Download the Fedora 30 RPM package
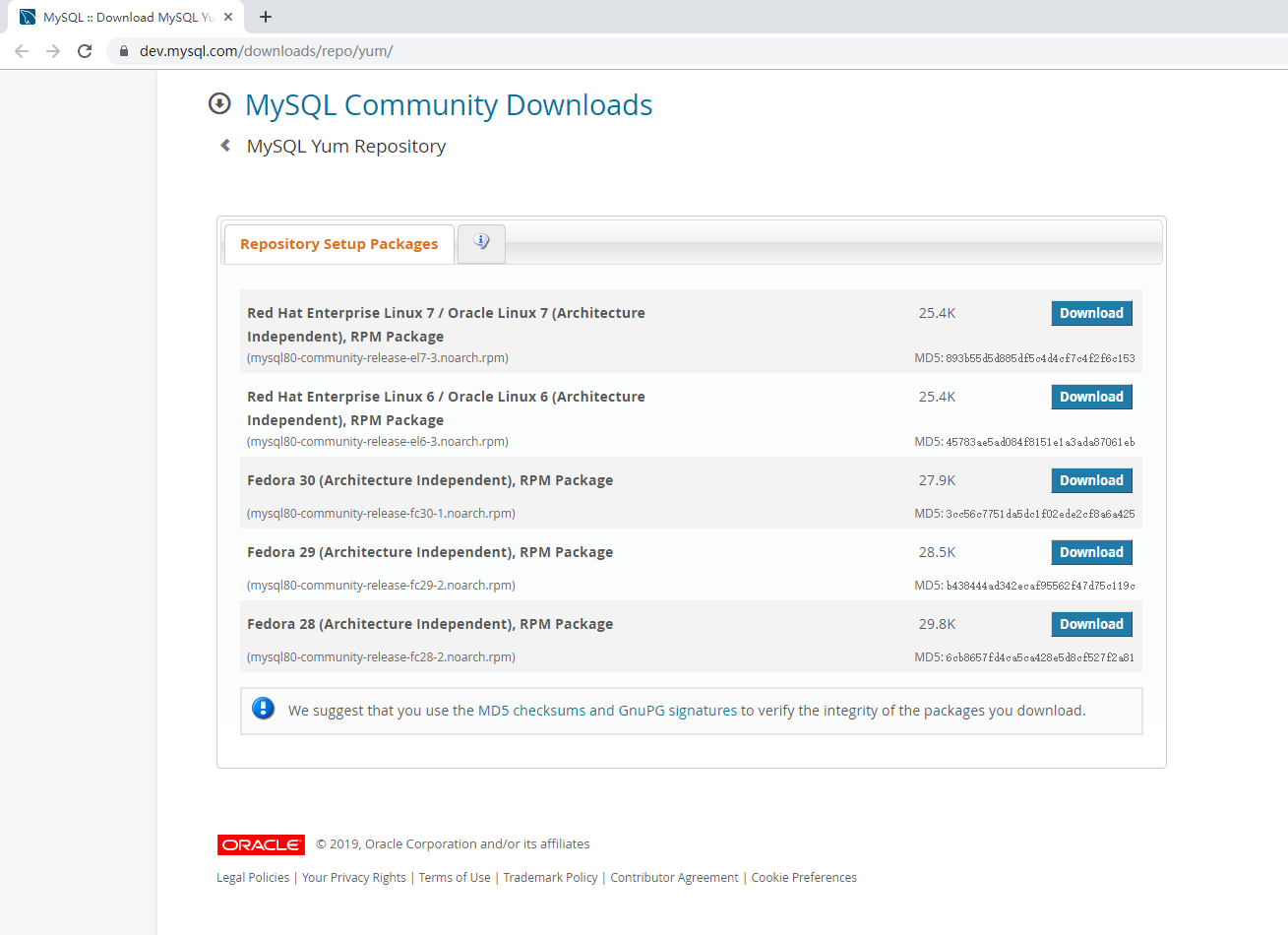The height and width of the screenshot is (935, 1288). pos(1092,480)
